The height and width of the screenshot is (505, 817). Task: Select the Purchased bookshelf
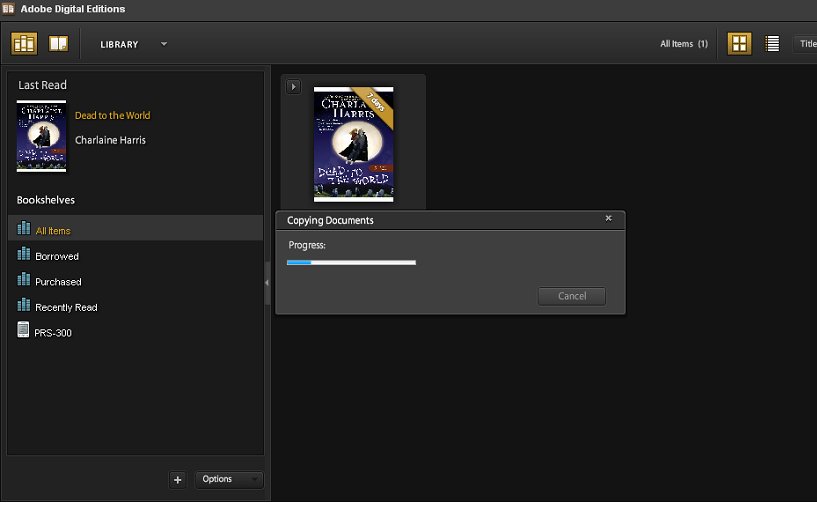[x=135, y=281]
